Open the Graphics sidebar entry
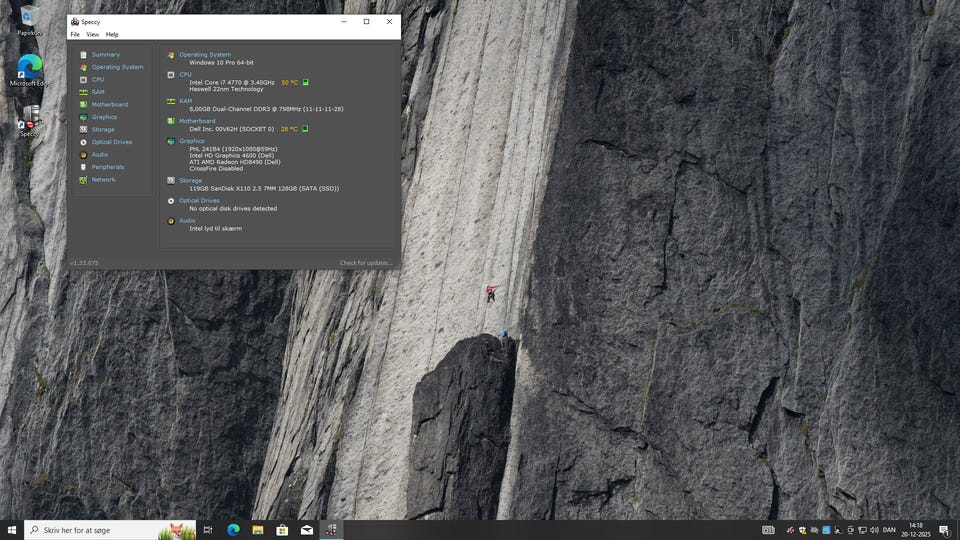Screen dimensions: 960x540 pos(104,117)
